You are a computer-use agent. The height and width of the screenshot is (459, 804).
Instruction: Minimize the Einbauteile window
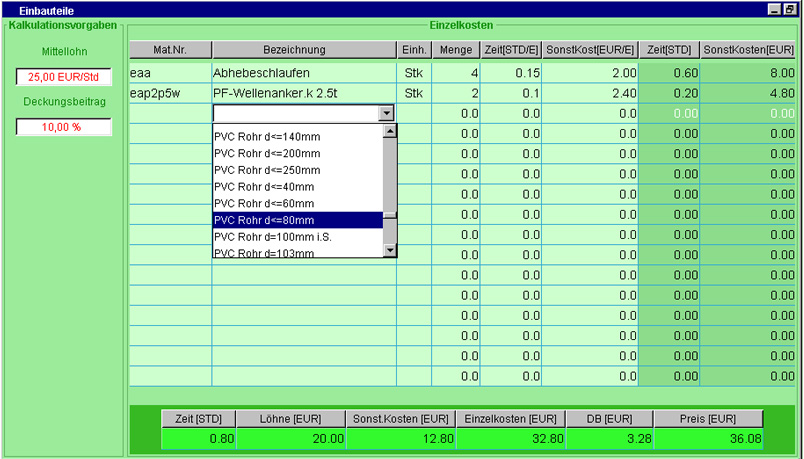[774, 8]
